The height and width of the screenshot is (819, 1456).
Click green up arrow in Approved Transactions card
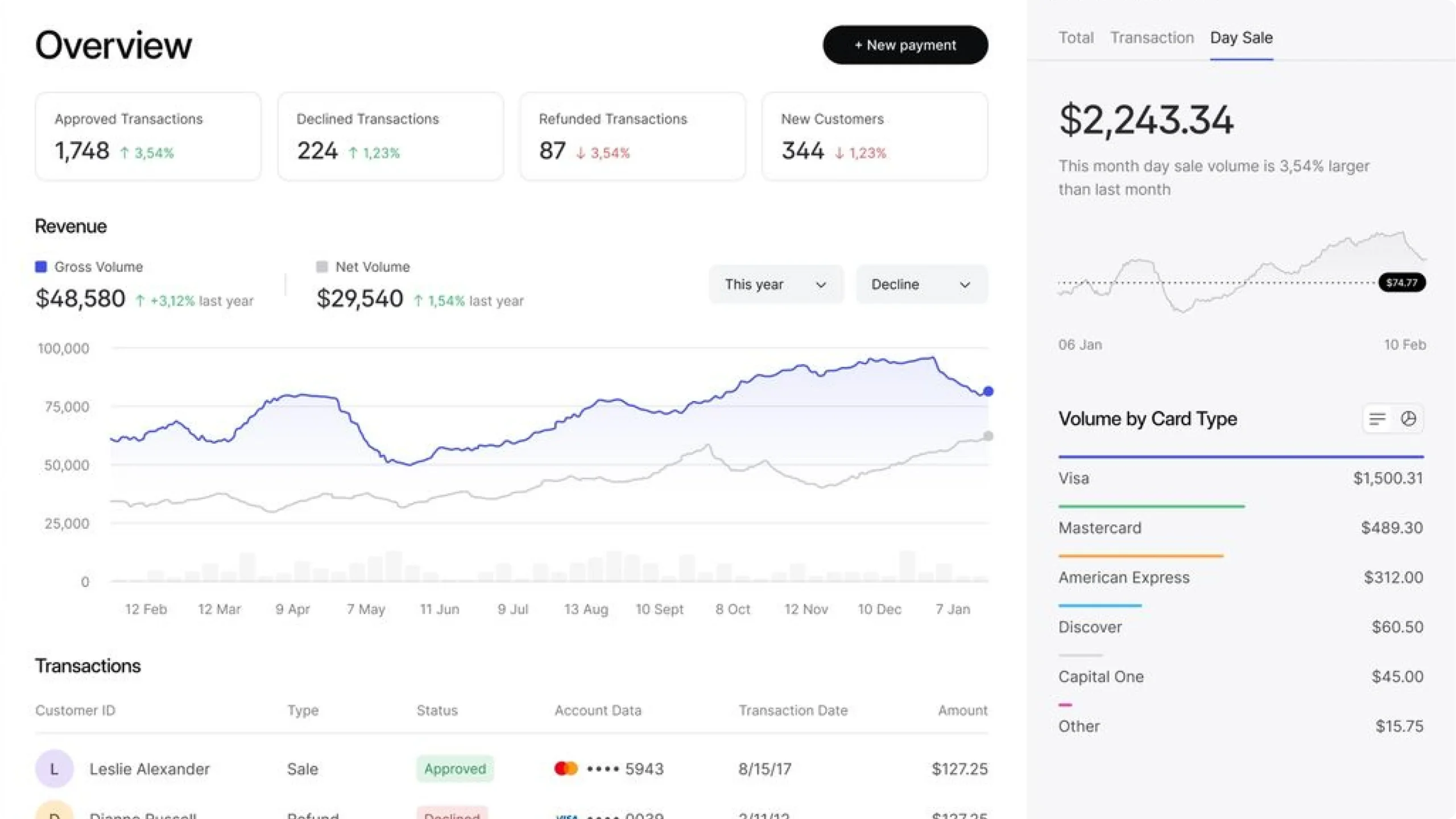[x=125, y=152]
